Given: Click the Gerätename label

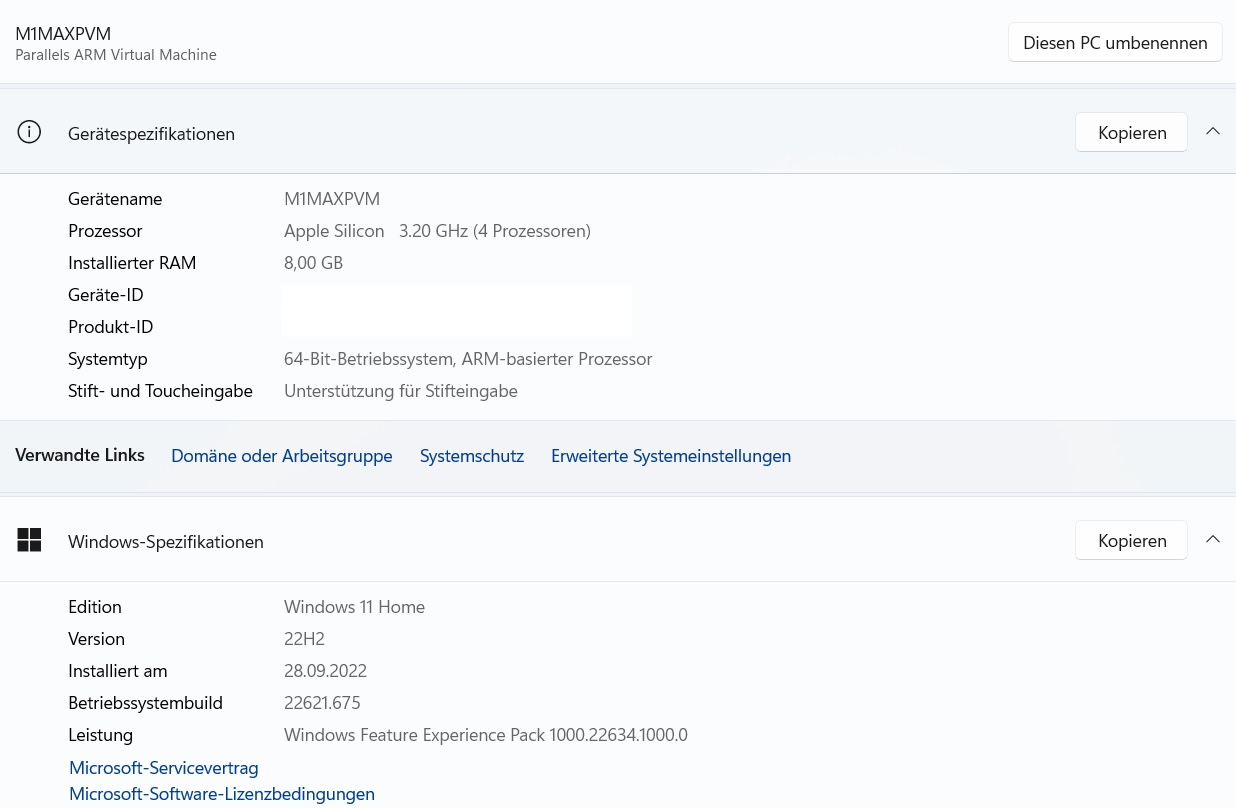Looking at the screenshot, I should 115,199.
